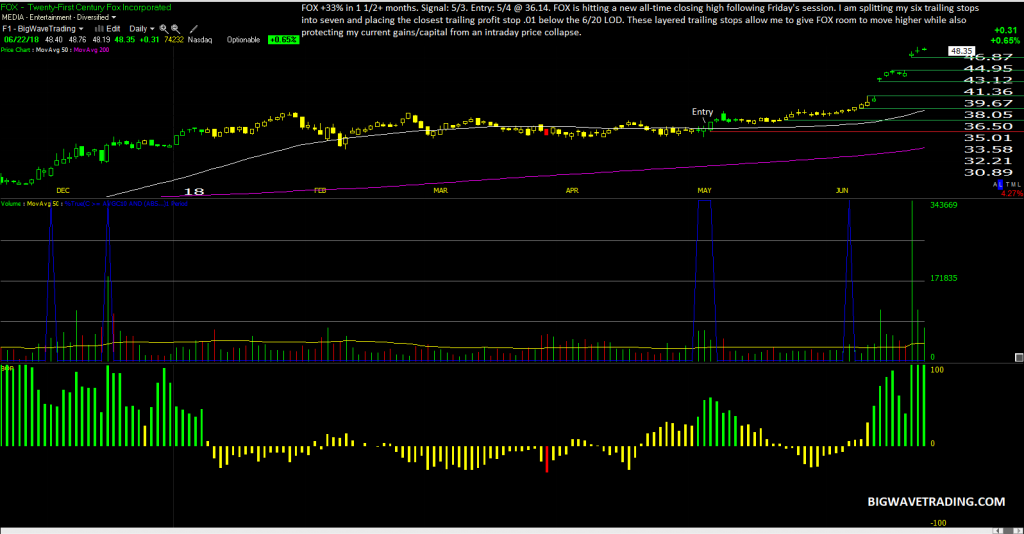Click the zoom out magnifier icon
This screenshot has height=534, width=1024.
[176, 29]
